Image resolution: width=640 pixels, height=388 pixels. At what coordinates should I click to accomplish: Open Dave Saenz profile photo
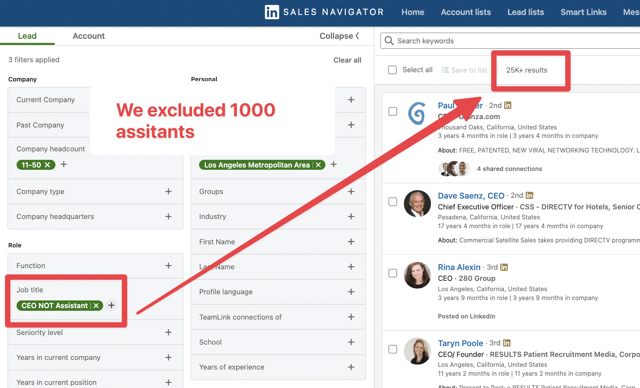(417, 204)
